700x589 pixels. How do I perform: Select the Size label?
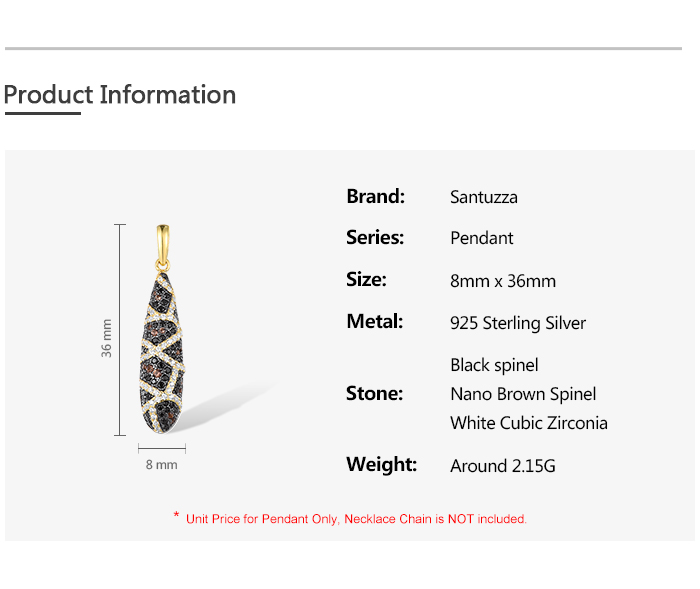coord(366,280)
